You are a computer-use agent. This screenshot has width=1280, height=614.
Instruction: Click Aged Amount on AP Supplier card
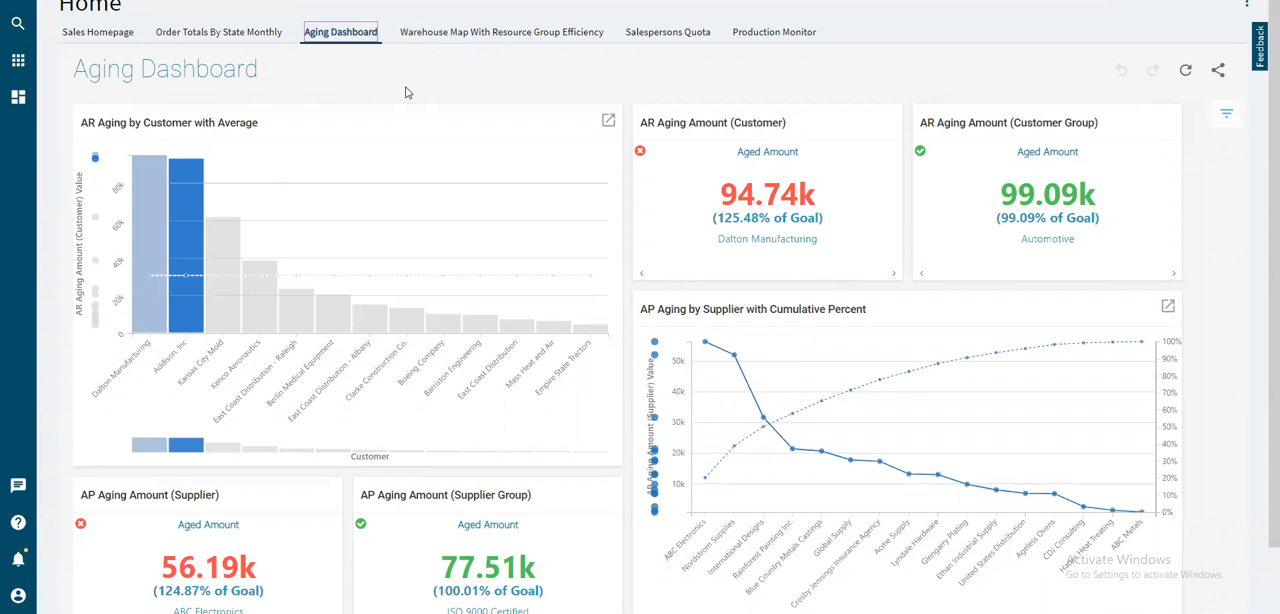click(x=208, y=525)
